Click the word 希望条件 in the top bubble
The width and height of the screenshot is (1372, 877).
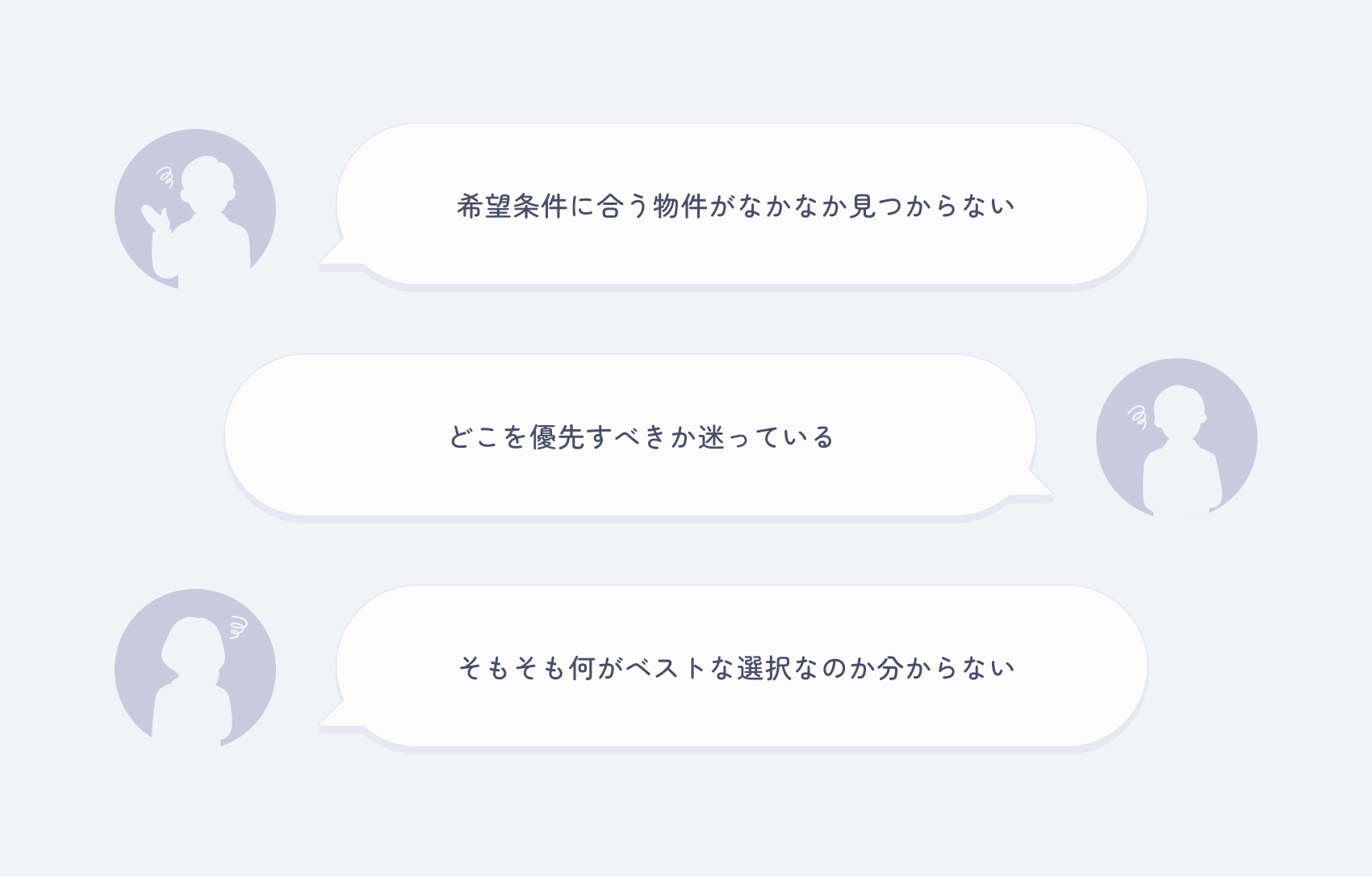[512, 207]
